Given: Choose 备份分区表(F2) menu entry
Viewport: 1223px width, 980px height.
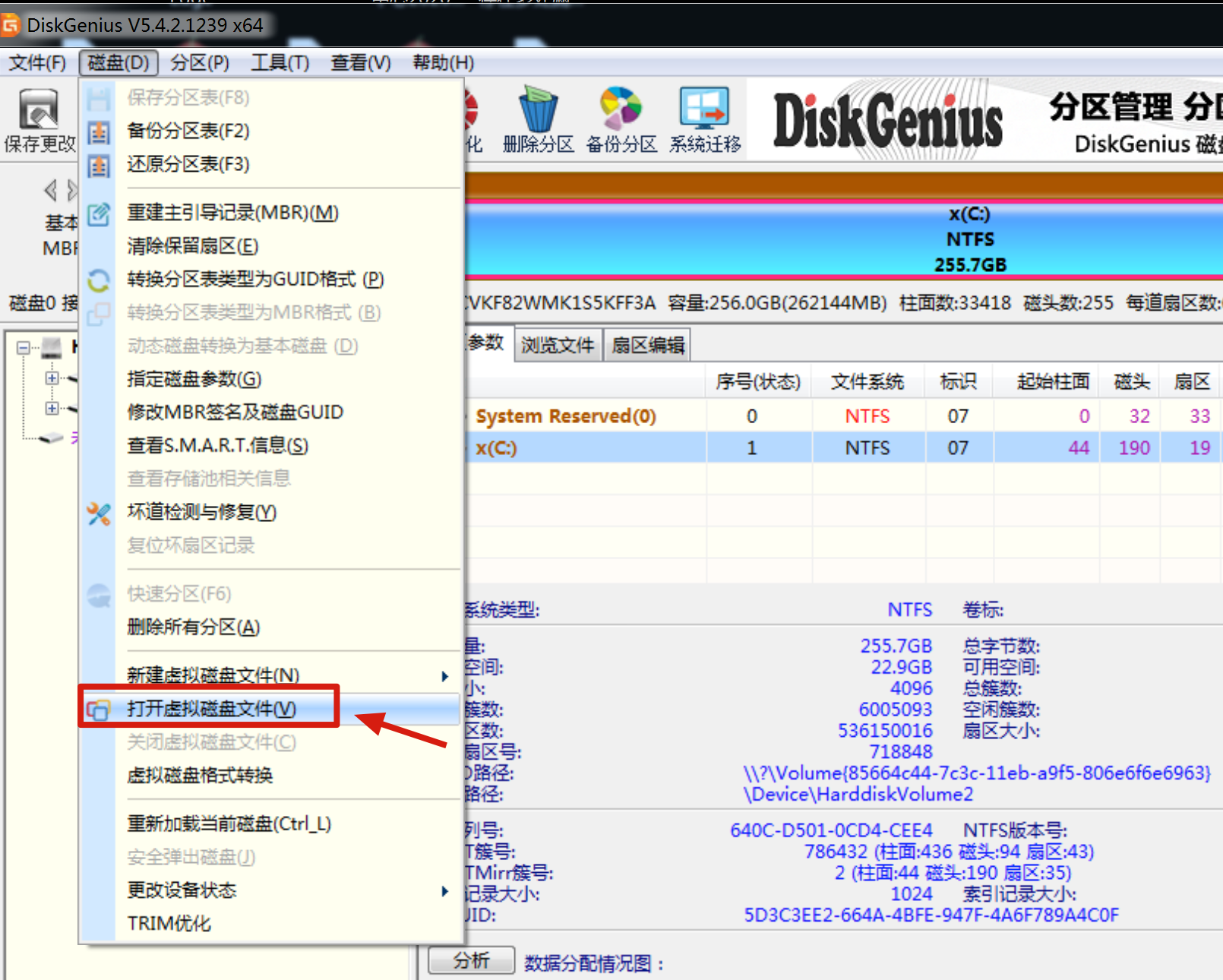Looking at the screenshot, I should point(272,131).
